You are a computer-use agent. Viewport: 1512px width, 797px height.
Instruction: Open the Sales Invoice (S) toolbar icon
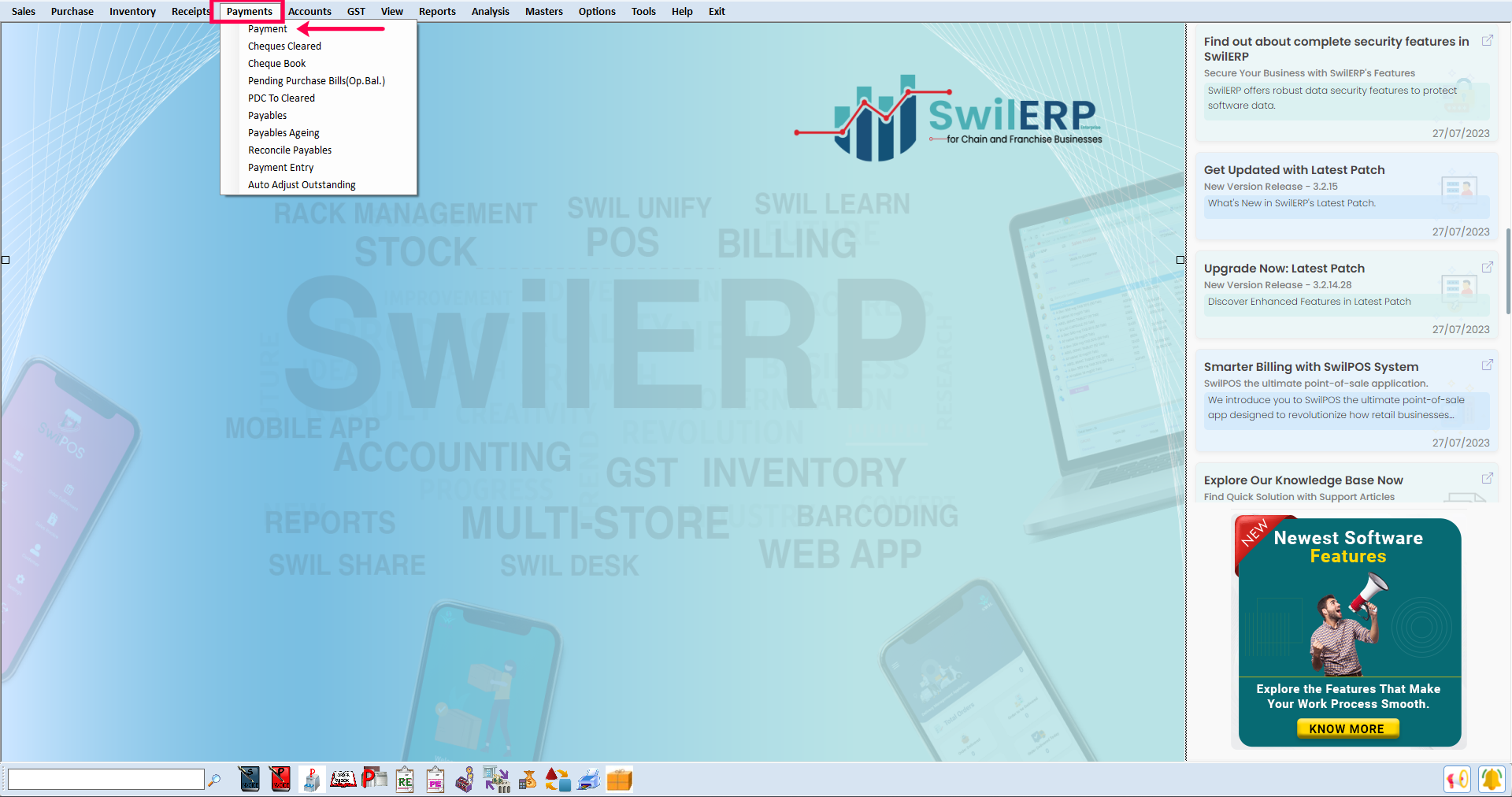[x=250, y=779]
